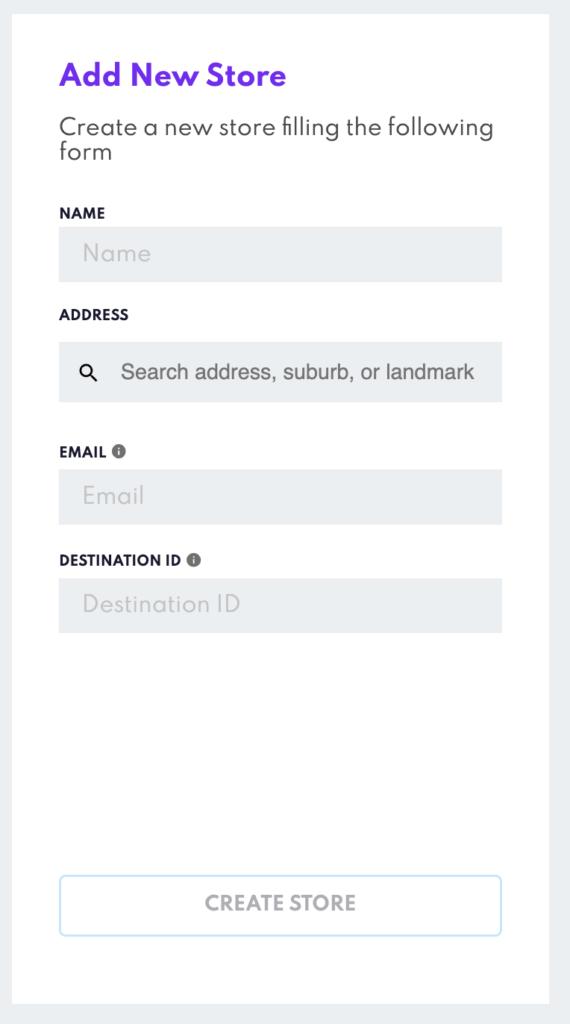The width and height of the screenshot is (570, 1024).
Task: Show the Destination ID info icon tooltip
Action: click(194, 560)
